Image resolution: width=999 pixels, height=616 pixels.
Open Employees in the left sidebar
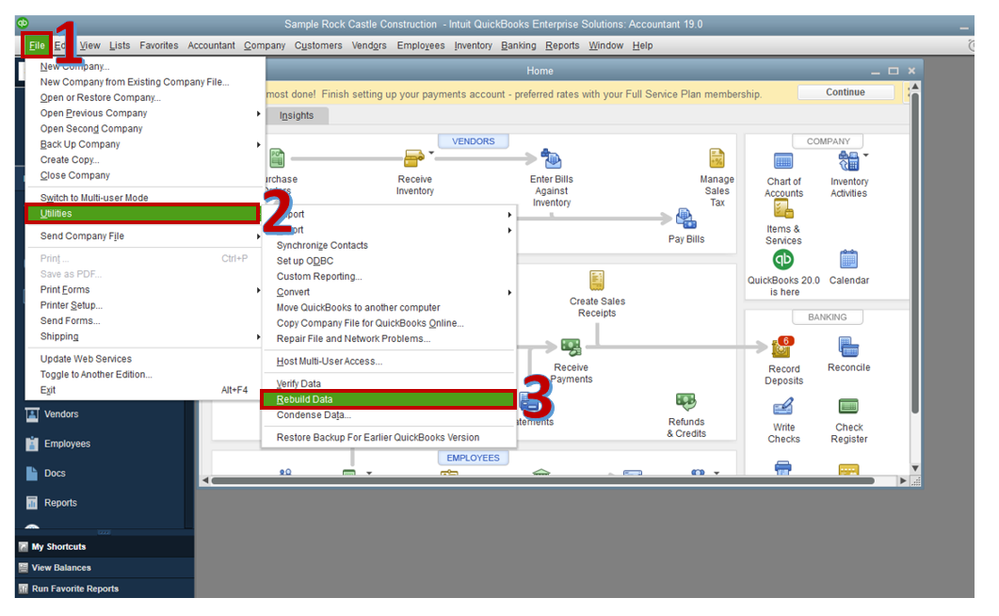[57, 444]
